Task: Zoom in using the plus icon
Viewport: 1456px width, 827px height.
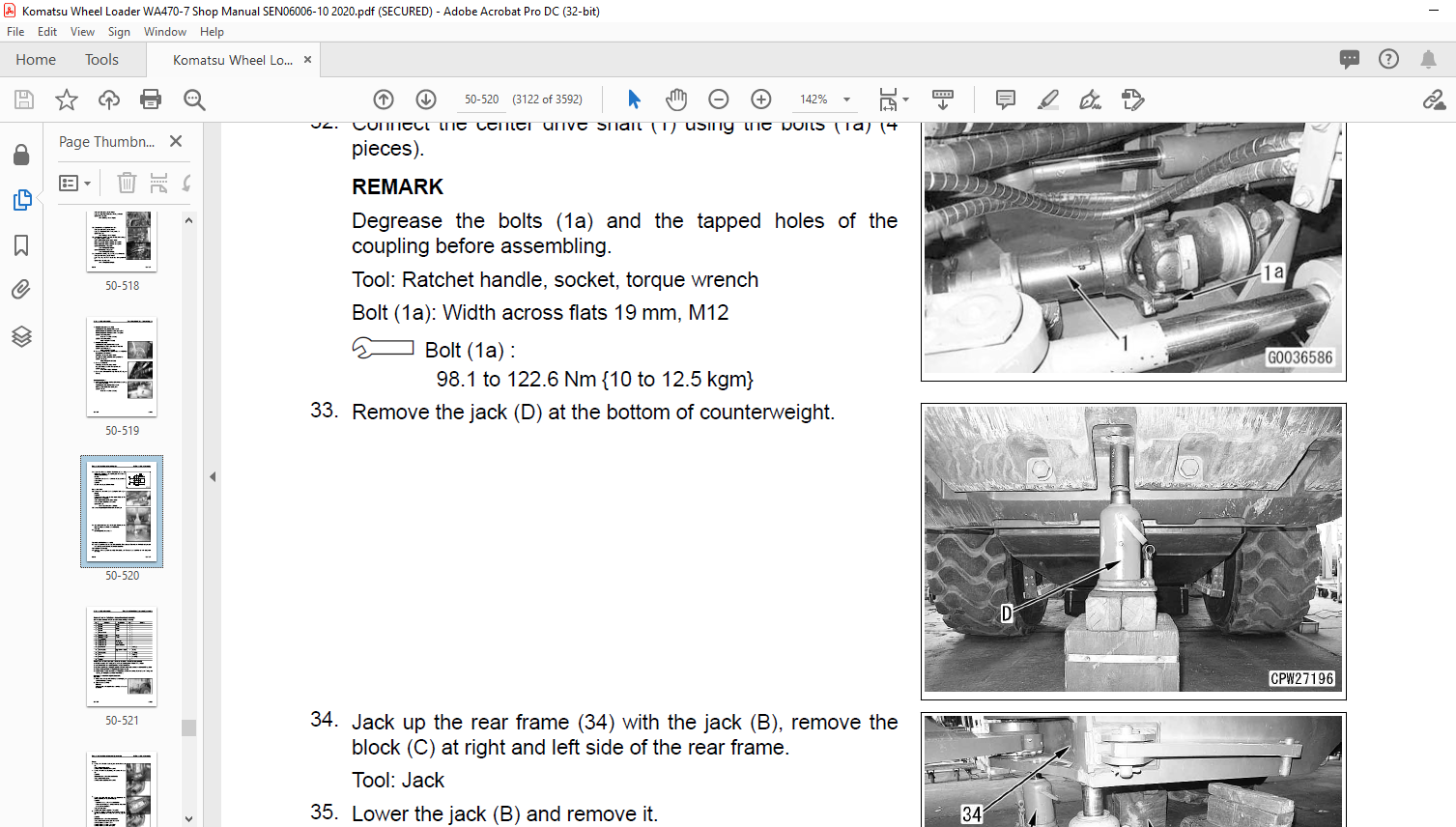Action: pyautogui.click(x=761, y=100)
